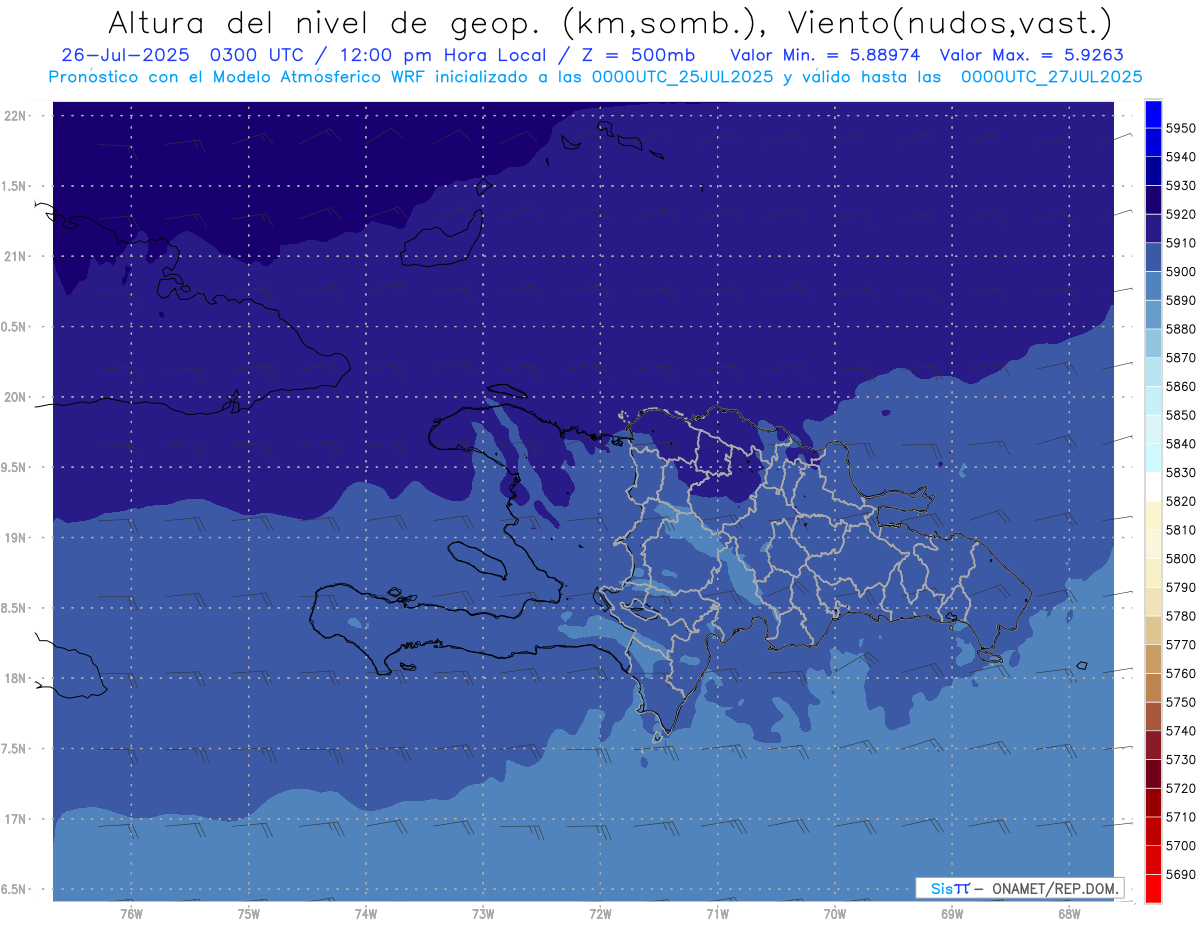Click the '71W' longitude label

tap(717, 914)
